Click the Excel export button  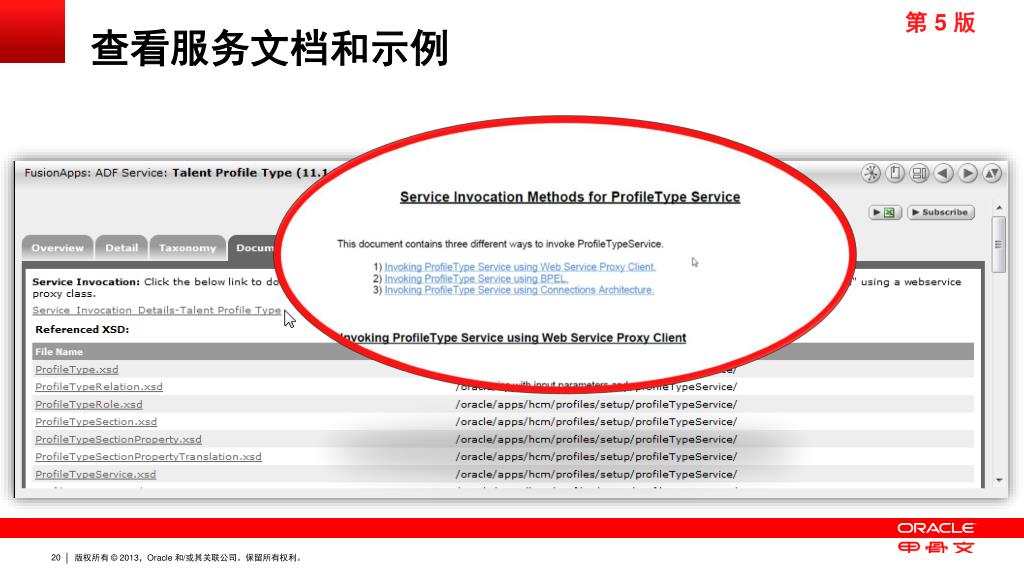coord(886,212)
